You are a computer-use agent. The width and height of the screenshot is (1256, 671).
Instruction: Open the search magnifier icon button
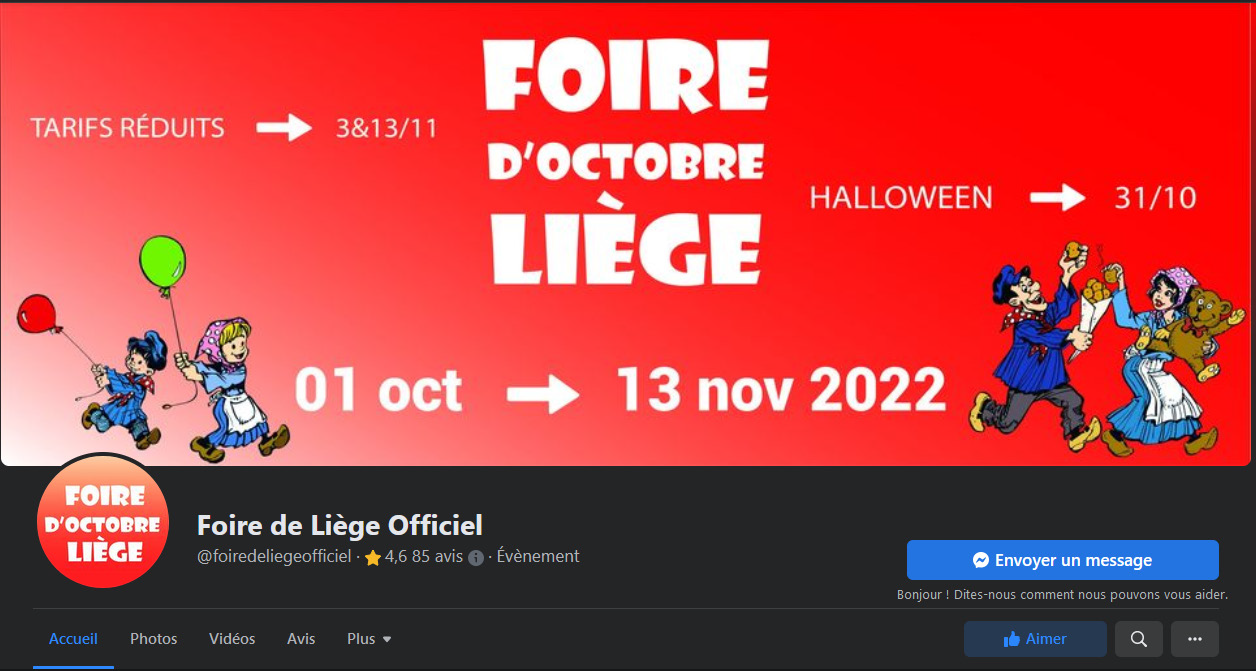coord(1138,639)
